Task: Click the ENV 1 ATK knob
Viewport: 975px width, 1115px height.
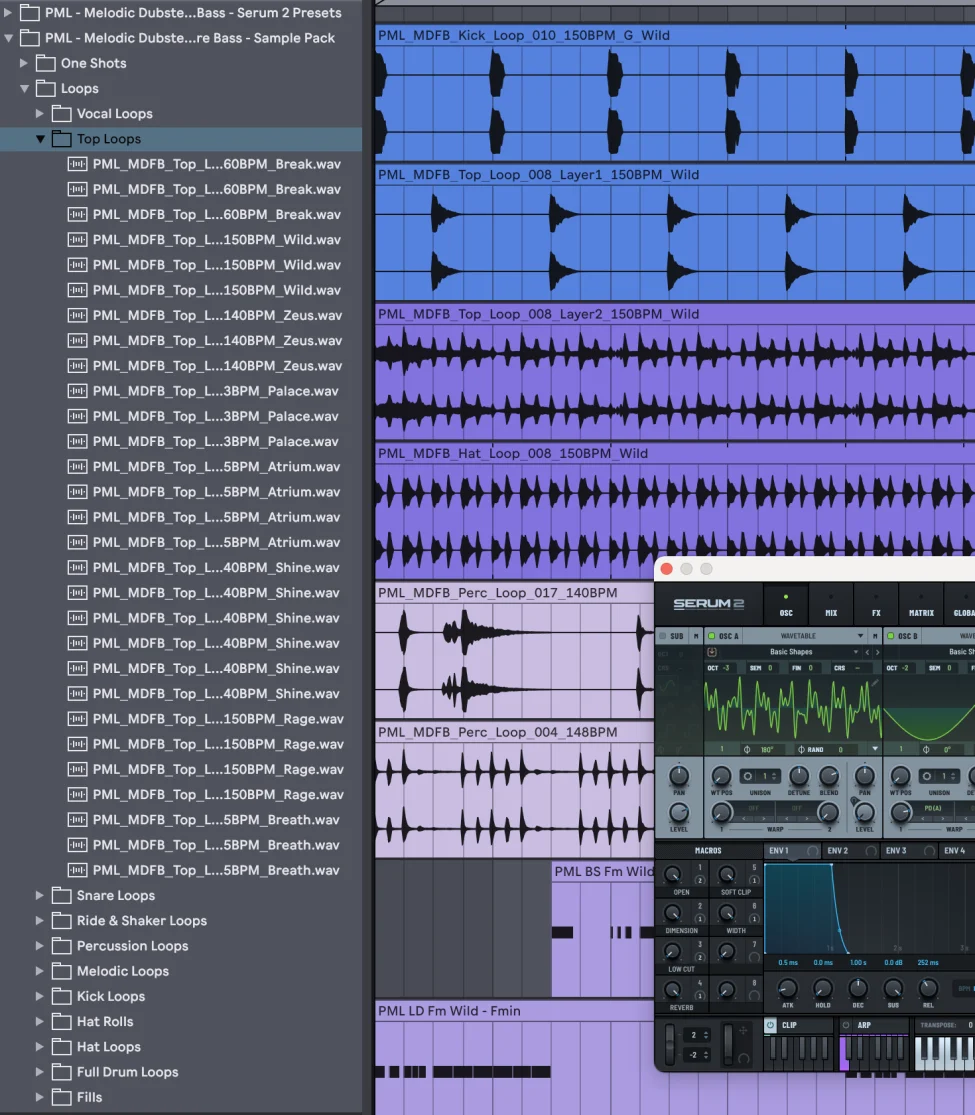Action: 787,988
